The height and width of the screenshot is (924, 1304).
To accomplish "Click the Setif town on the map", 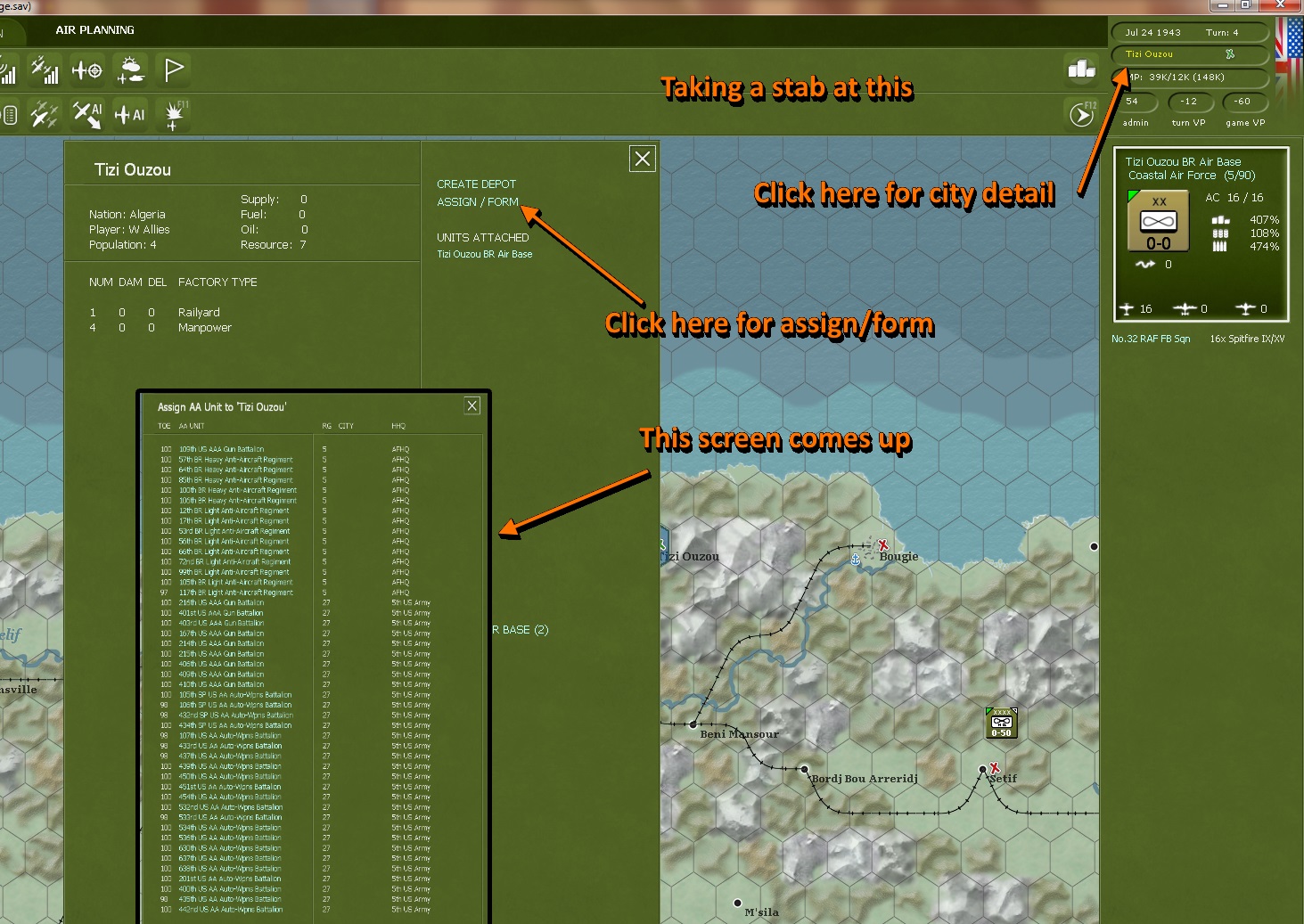I will (983, 770).
